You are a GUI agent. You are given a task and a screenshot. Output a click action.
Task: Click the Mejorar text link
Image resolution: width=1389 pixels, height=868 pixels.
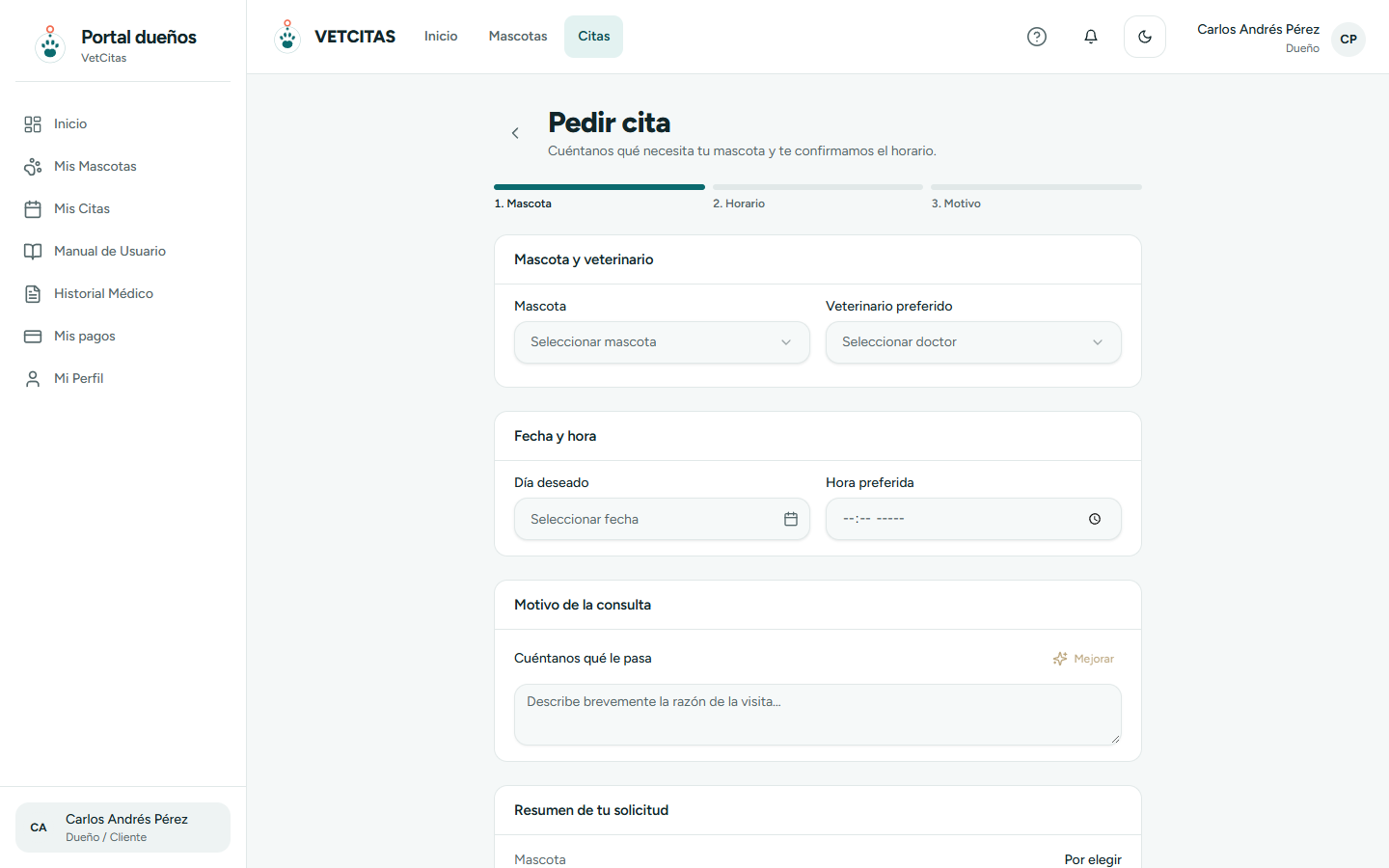pyautogui.click(x=1094, y=659)
